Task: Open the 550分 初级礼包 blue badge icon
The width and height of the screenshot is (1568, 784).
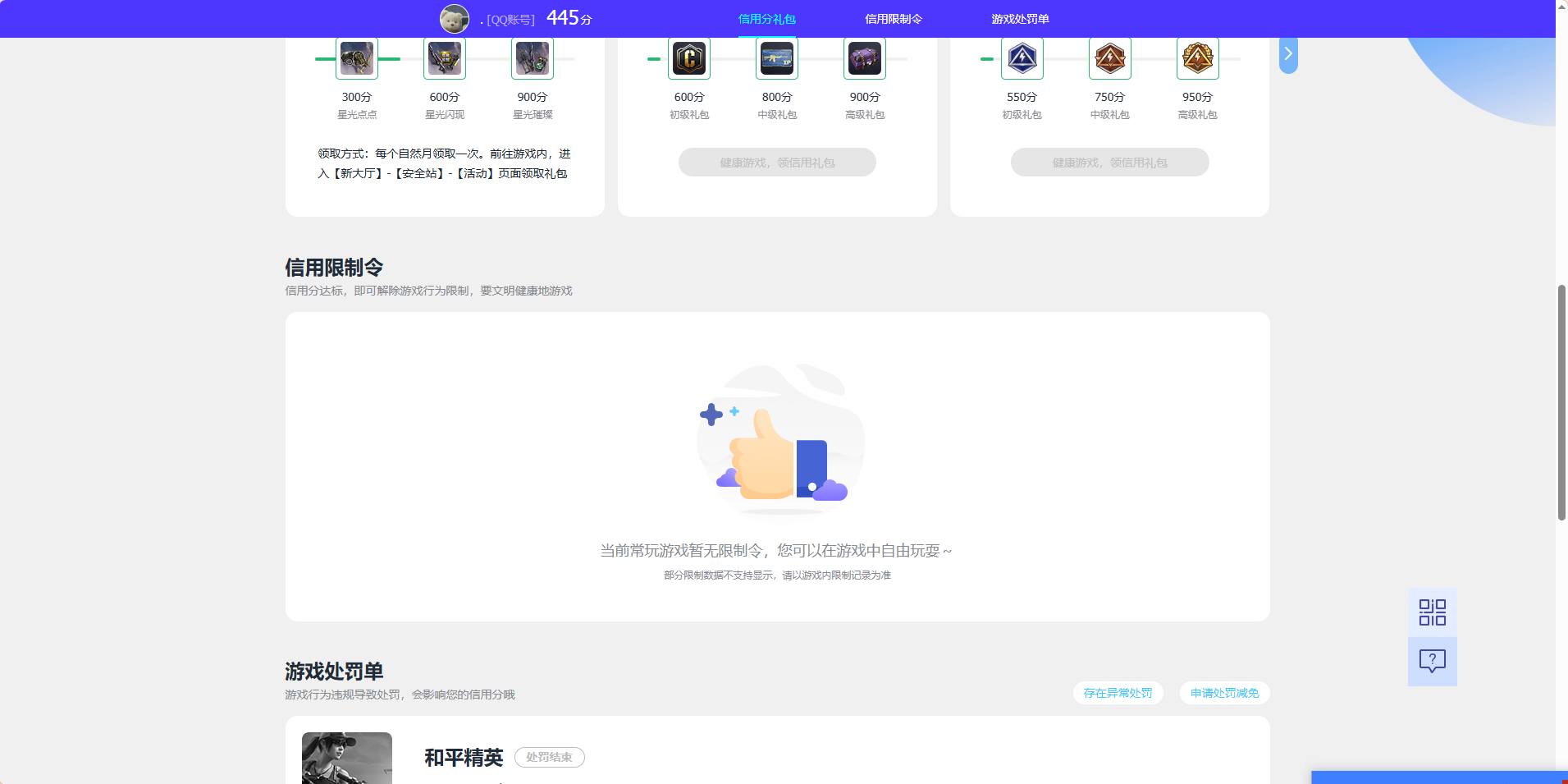Action: 1022,58
